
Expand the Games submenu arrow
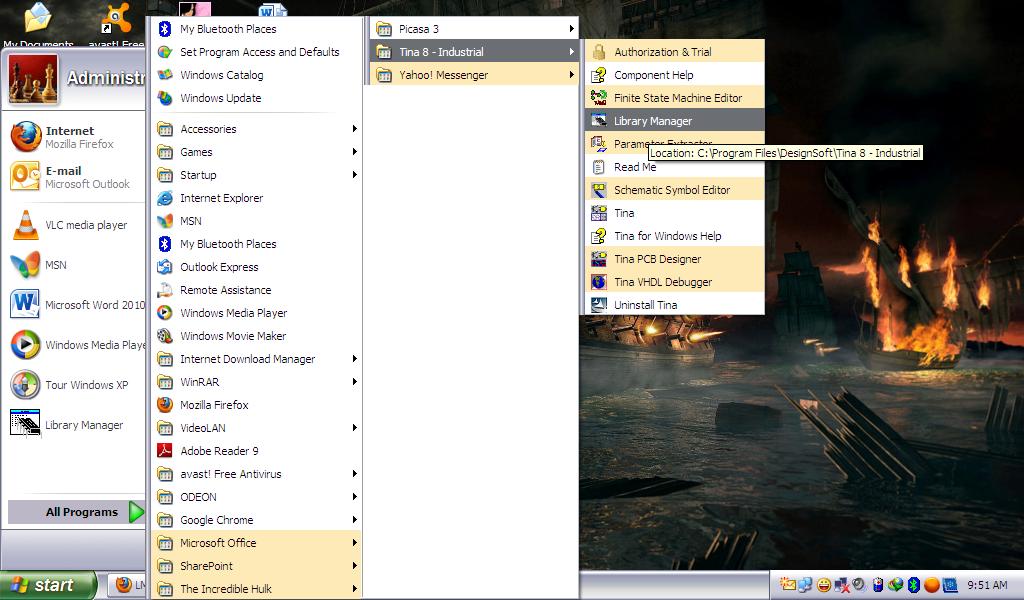pyautogui.click(x=355, y=152)
